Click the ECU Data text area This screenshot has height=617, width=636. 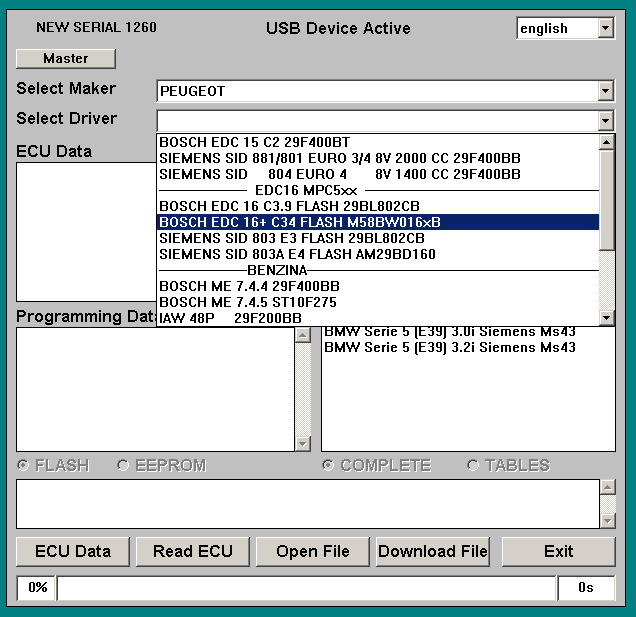[x=86, y=232]
